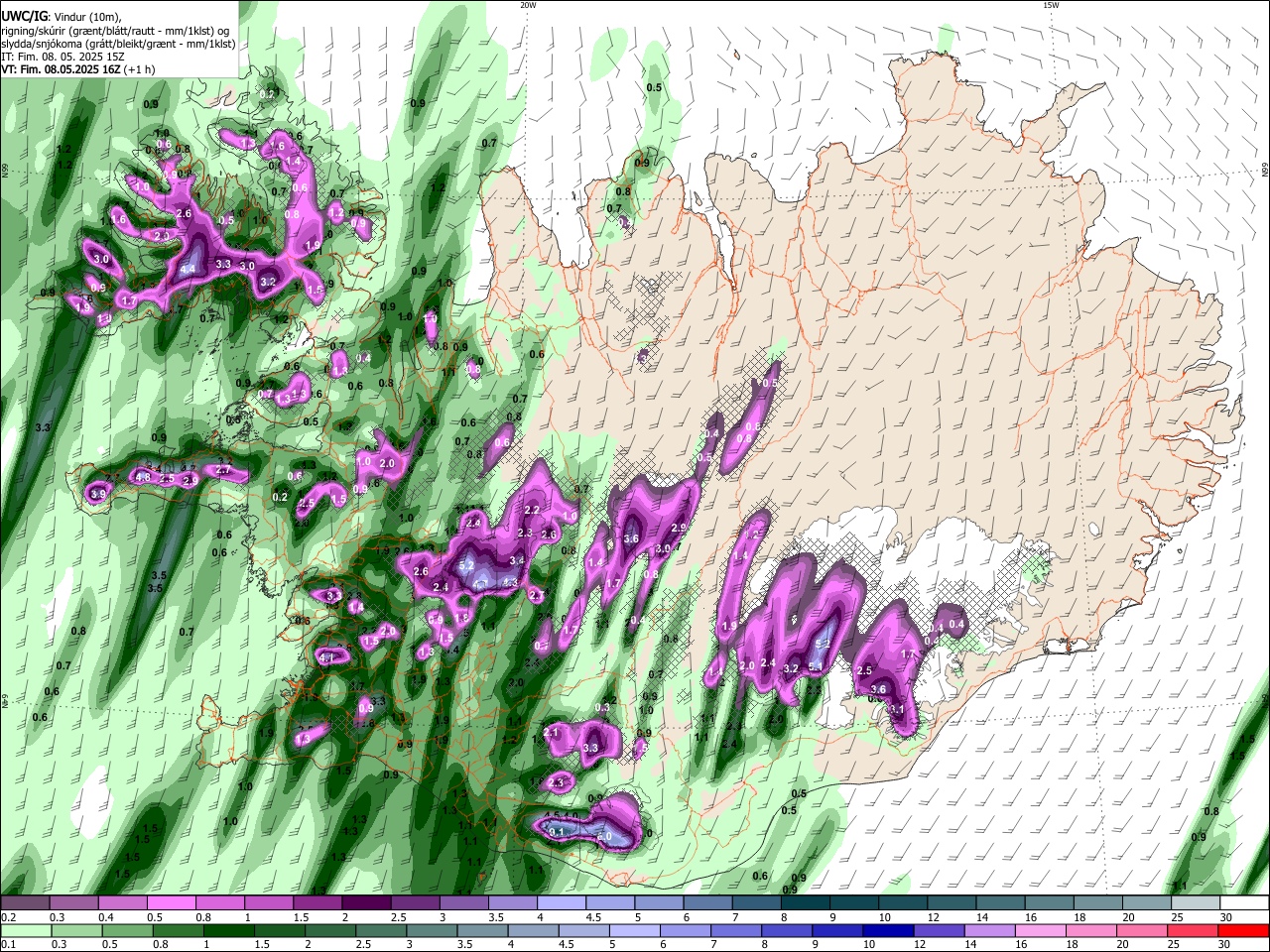1270x952 pixels.
Task: Click the 6.0 precipitation value on the map
Action: pos(604,837)
